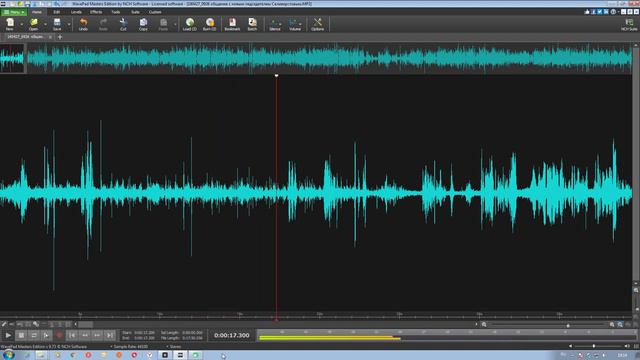The image size is (640, 360).
Task: Switch to the Effects ribbon tab
Action: tap(96, 12)
